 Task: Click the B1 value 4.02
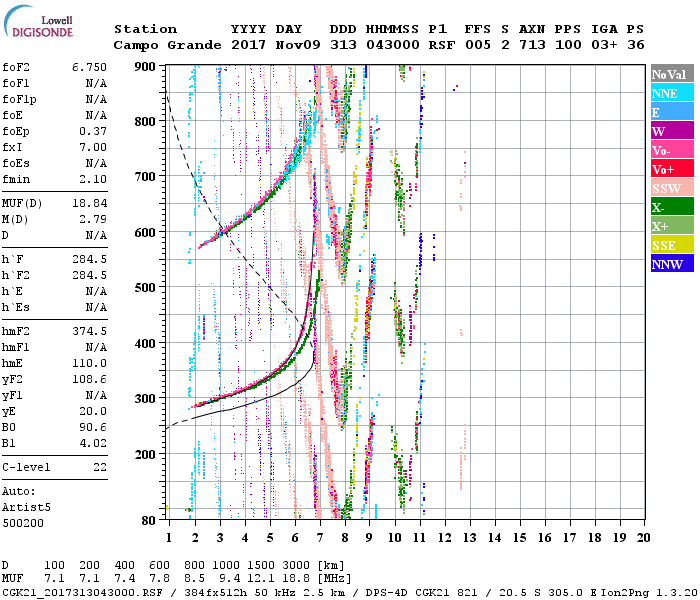[93, 444]
